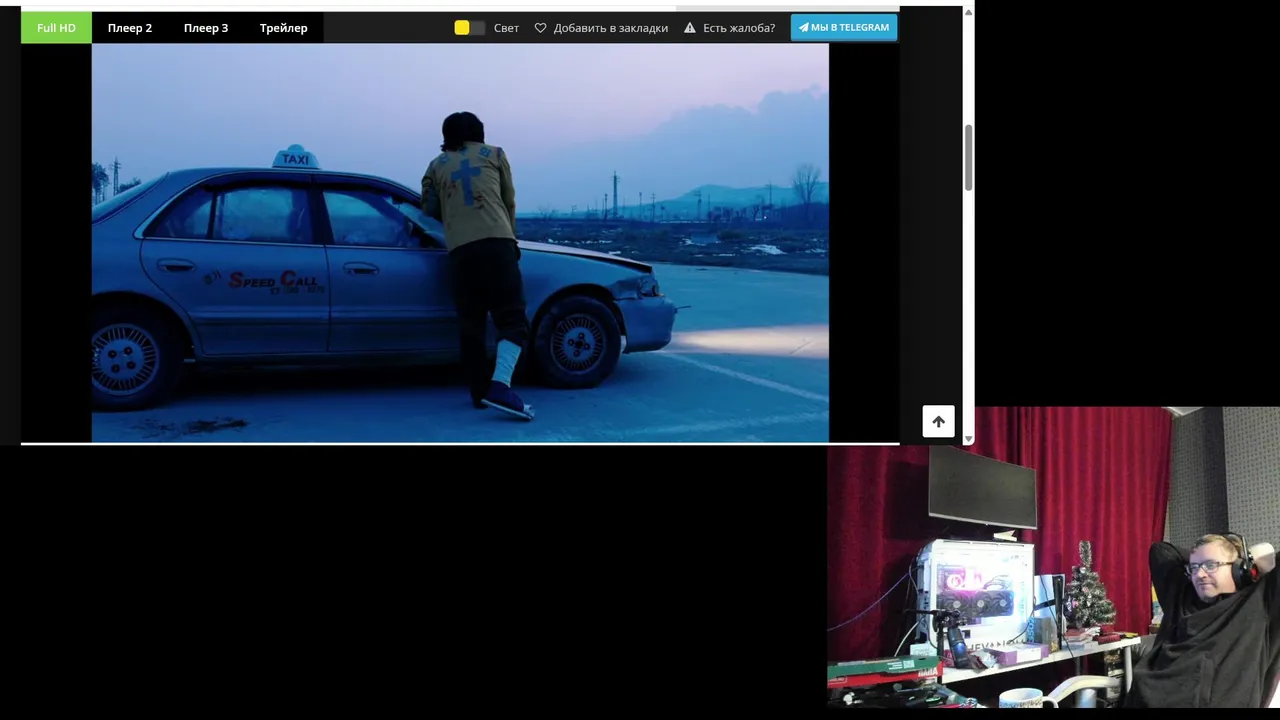The image size is (1280, 720).
Task: Click Добавить в закладки link
Action: click(611, 28)
